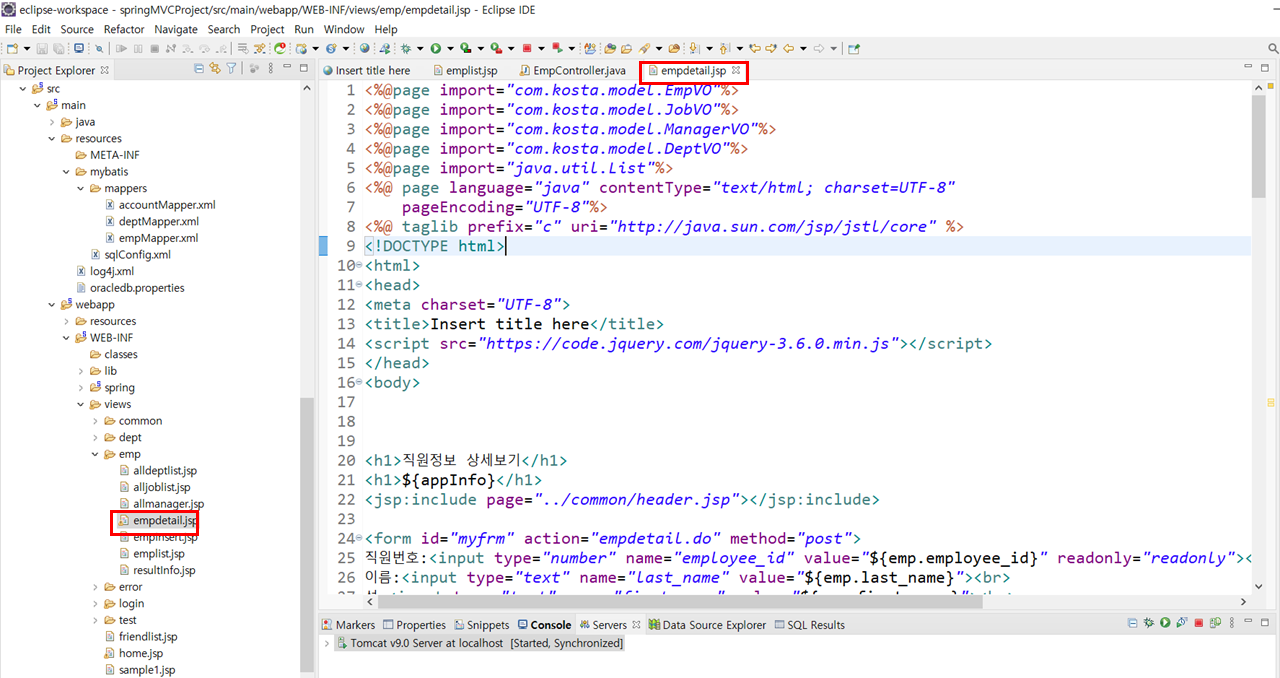Maximize the editor area
The width and height of the screenshot is (1280, 678).
point(1265,68)
